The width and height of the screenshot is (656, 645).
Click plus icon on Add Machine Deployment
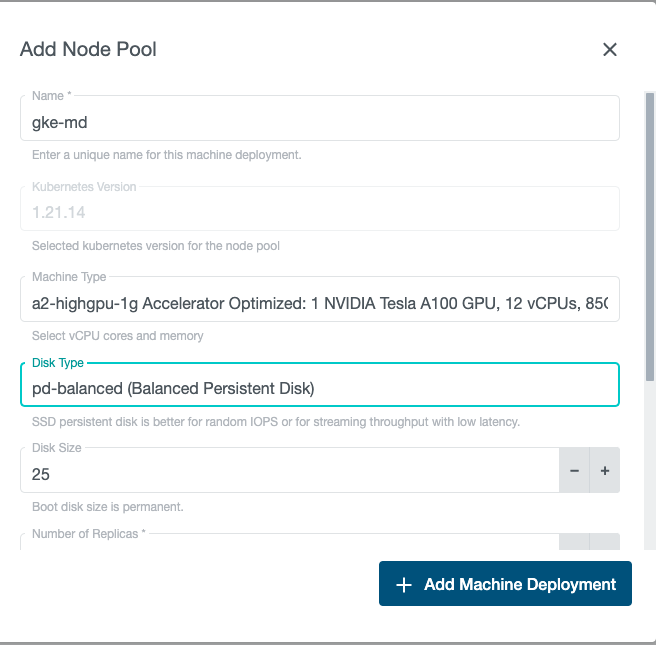(x=404, y=585)
